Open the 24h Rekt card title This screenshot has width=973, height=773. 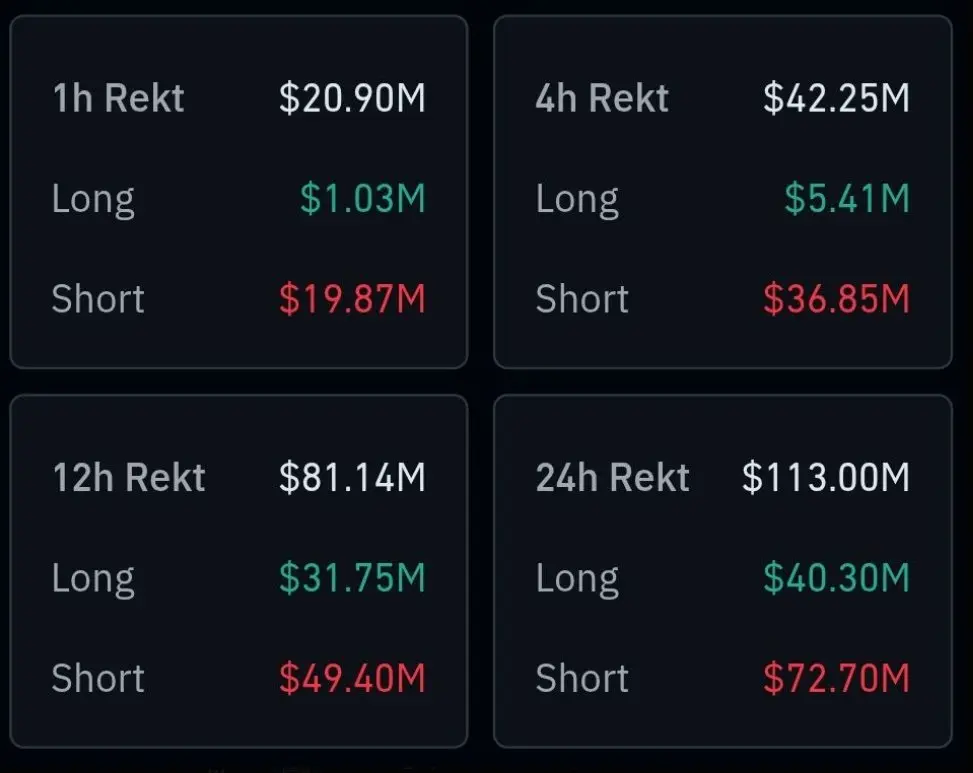click(612, 477)
